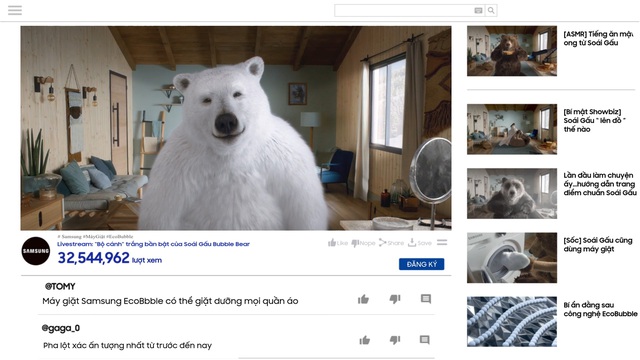
Task: Click the 'Lần đầu làm chuyện ấy' title
Action: [600, 184]
